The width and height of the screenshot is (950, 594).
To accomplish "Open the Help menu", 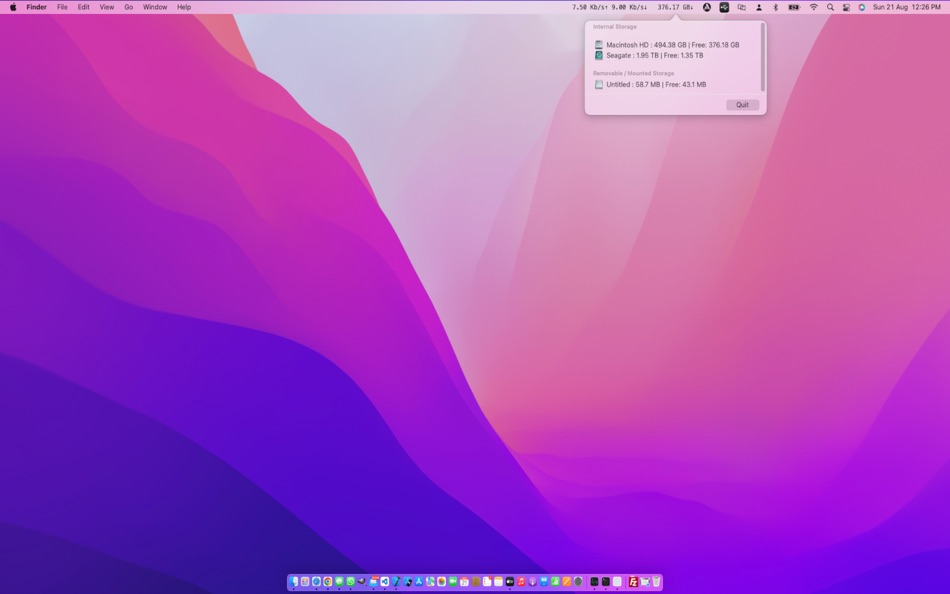I will [x=184, y=7].
